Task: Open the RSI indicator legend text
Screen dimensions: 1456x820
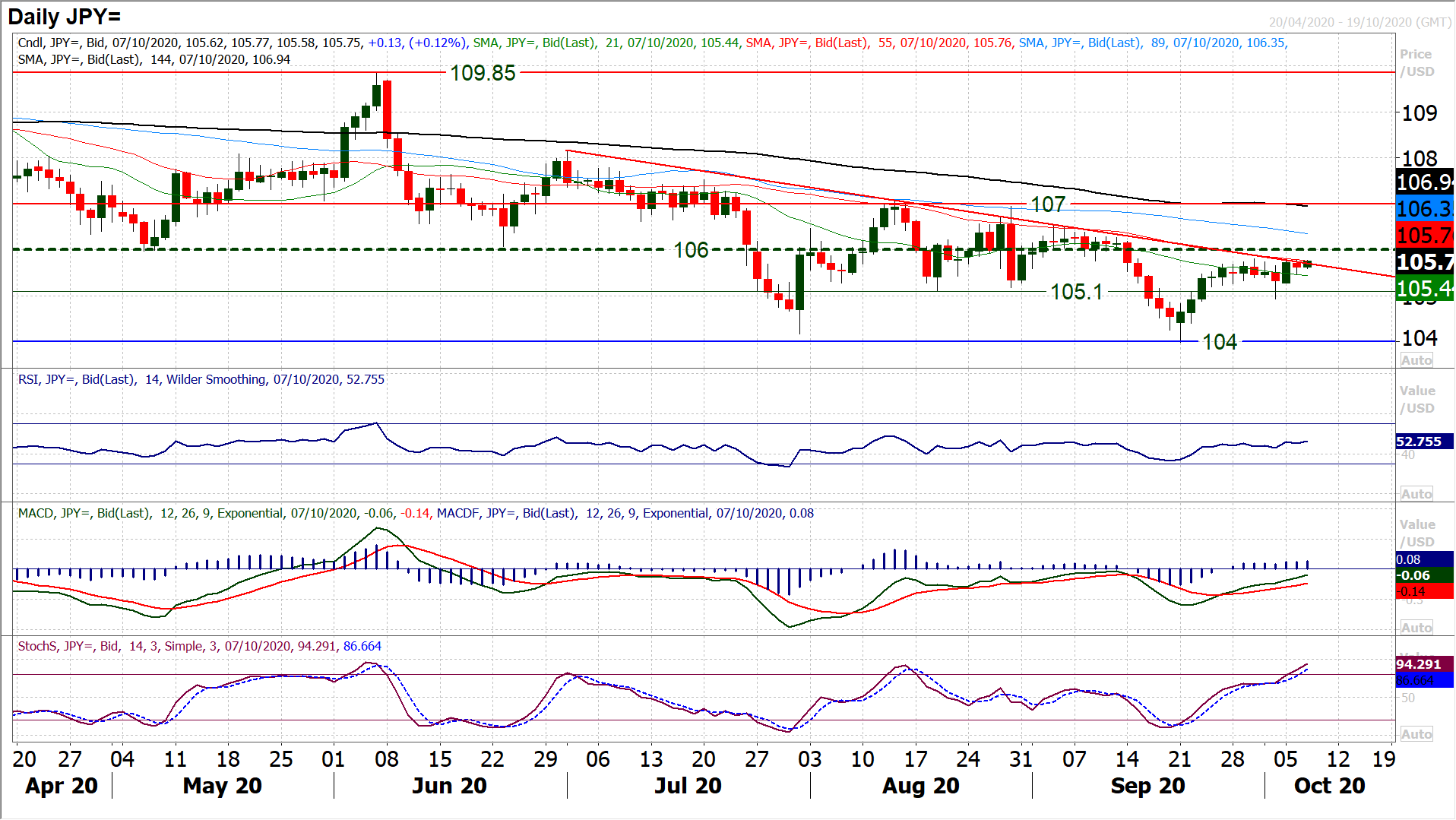Action: (201, 379)
